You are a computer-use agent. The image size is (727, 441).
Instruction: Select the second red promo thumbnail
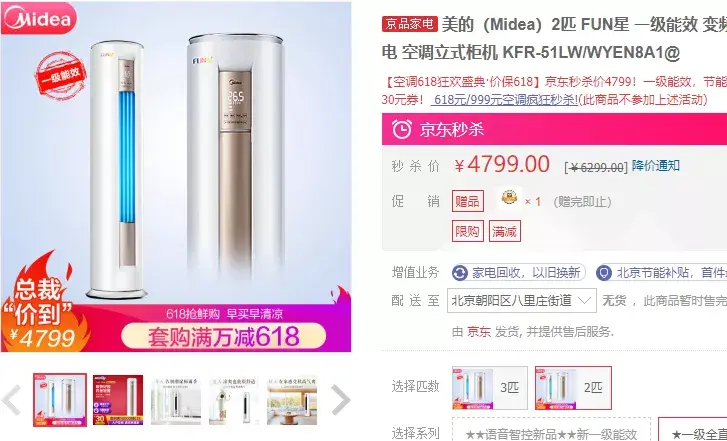tap(118, 400)
